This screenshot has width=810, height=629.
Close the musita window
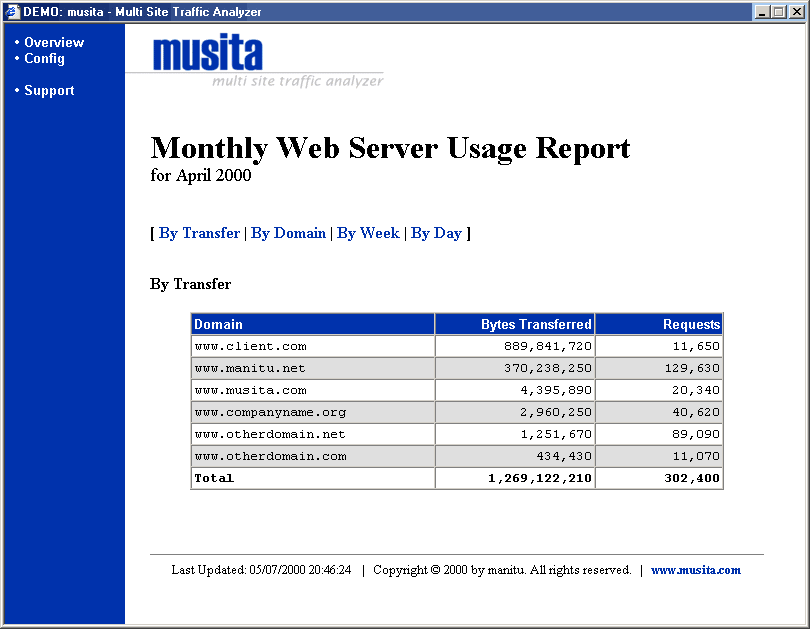797,11
